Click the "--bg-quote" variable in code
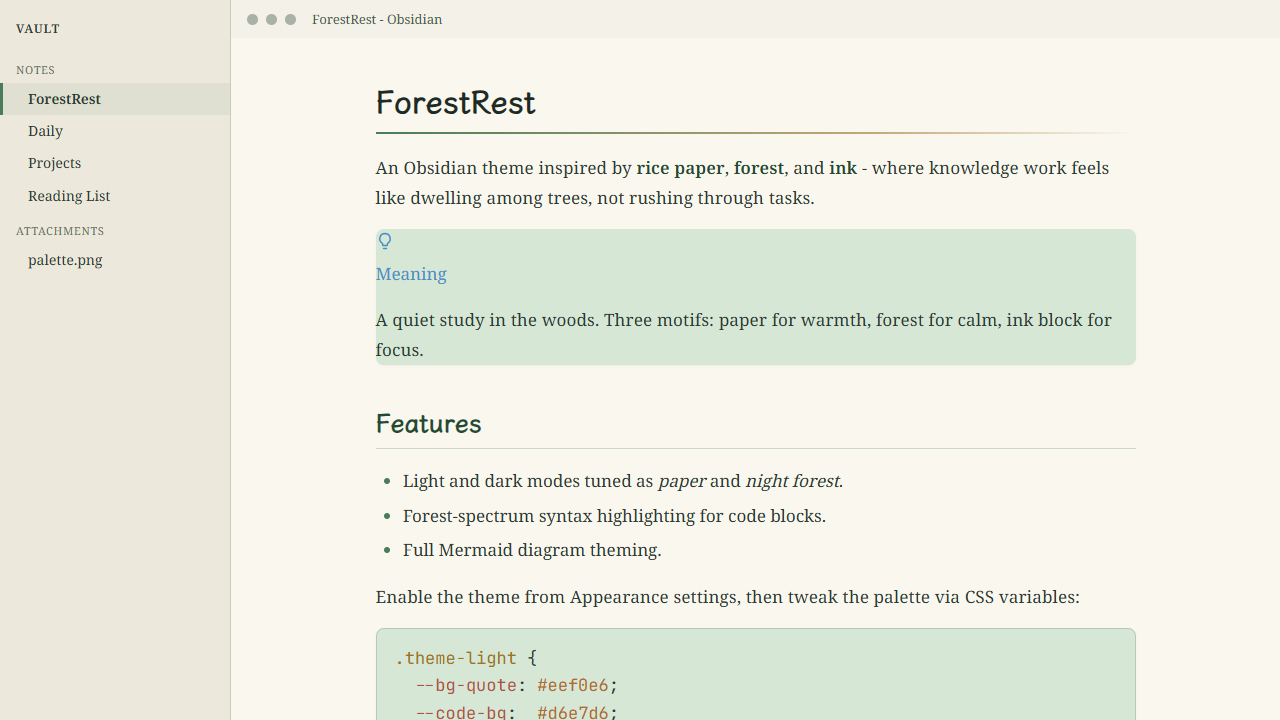 pyautogui.click(x=466, y=685)
